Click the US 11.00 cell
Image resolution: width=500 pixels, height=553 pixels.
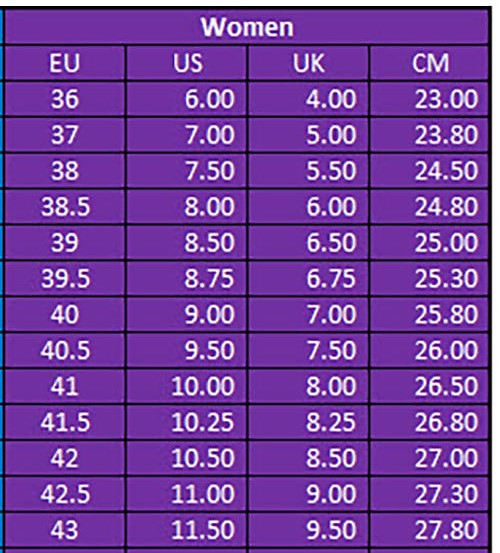[186, 493]
